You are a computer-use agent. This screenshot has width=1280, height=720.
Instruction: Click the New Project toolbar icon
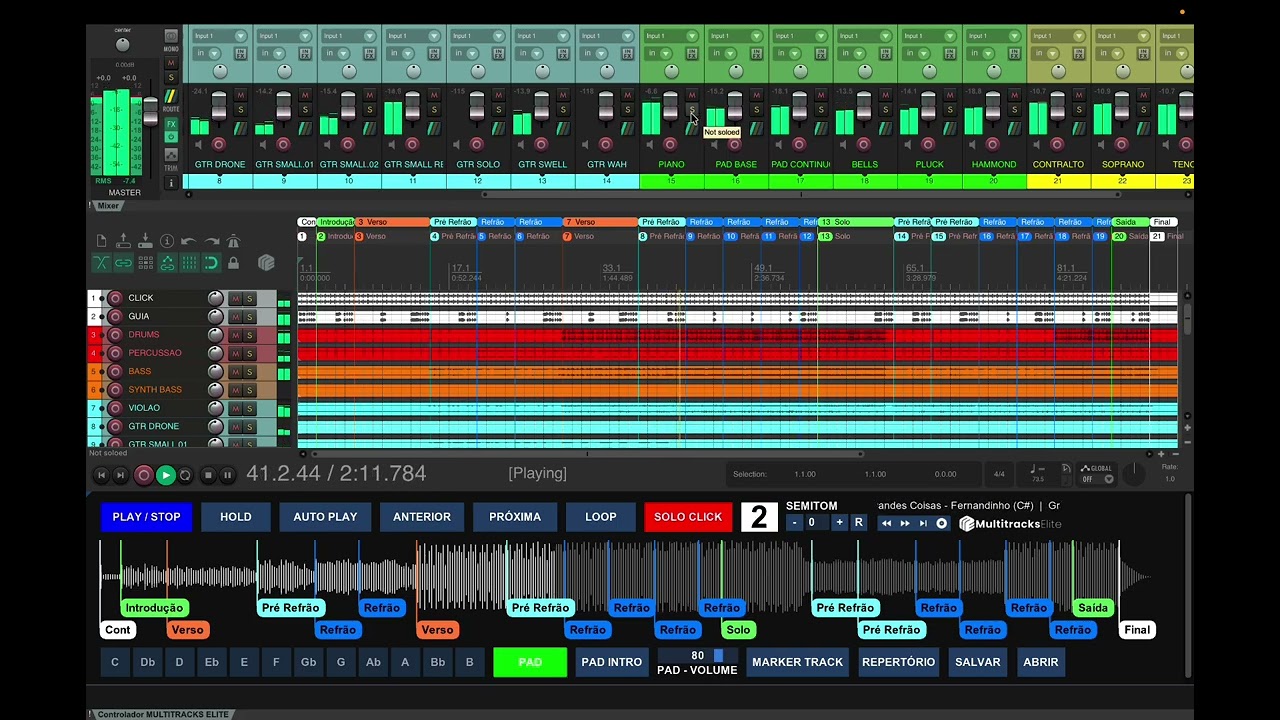pos(101,241)
